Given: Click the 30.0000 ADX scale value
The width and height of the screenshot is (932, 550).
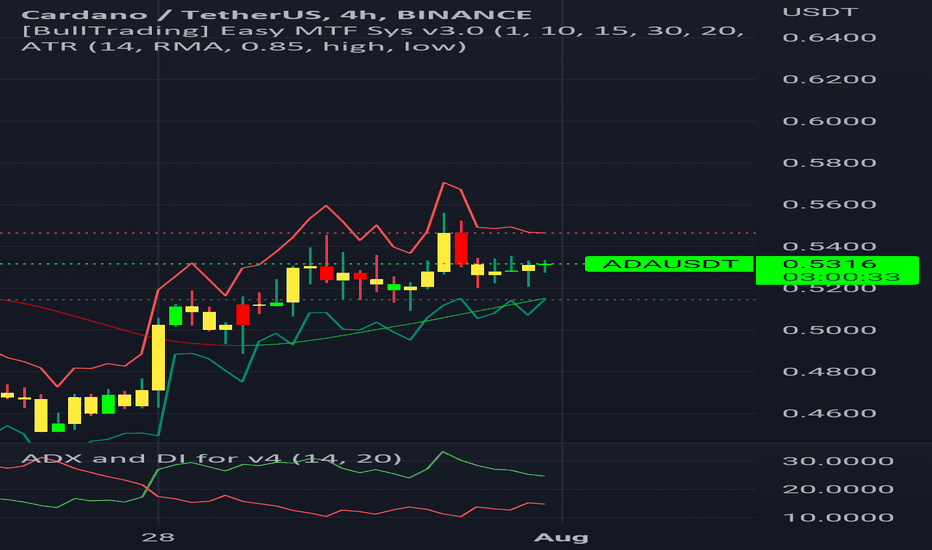Looking at the screenshot, I should click(838, 461).
